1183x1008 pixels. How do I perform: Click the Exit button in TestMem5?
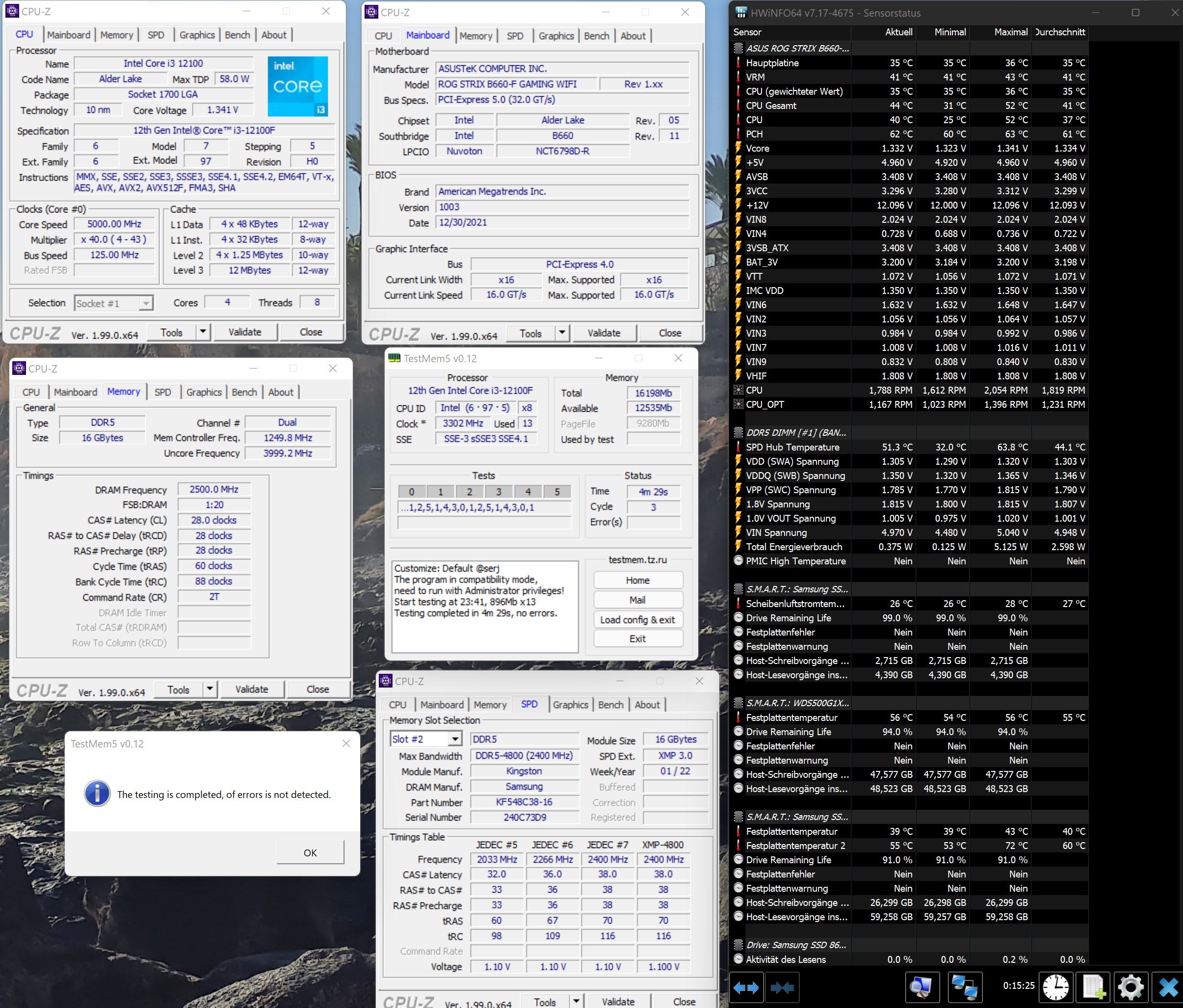pyautogui.click(x=638, y=638)
